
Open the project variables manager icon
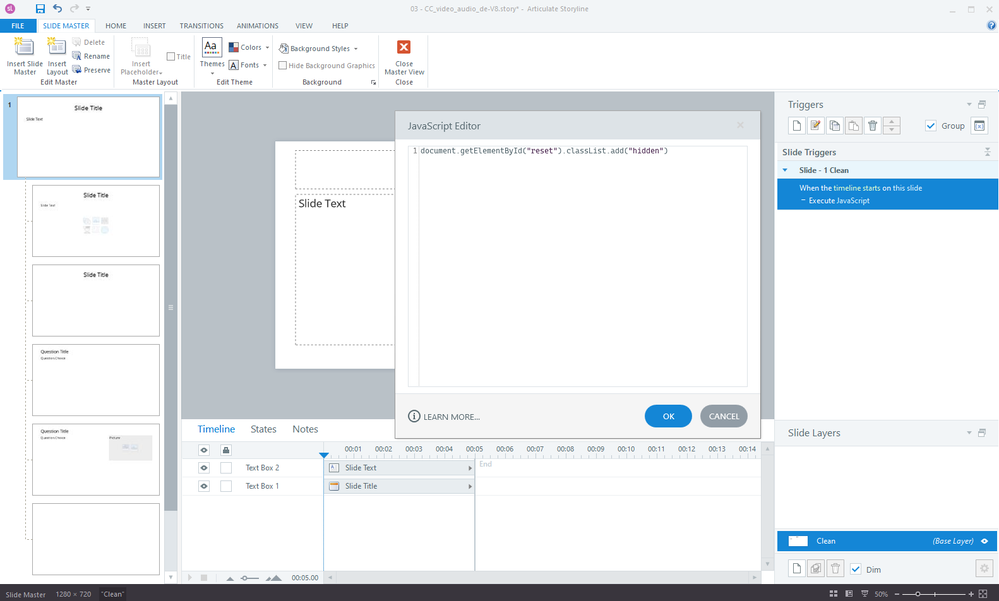point(978,125)
